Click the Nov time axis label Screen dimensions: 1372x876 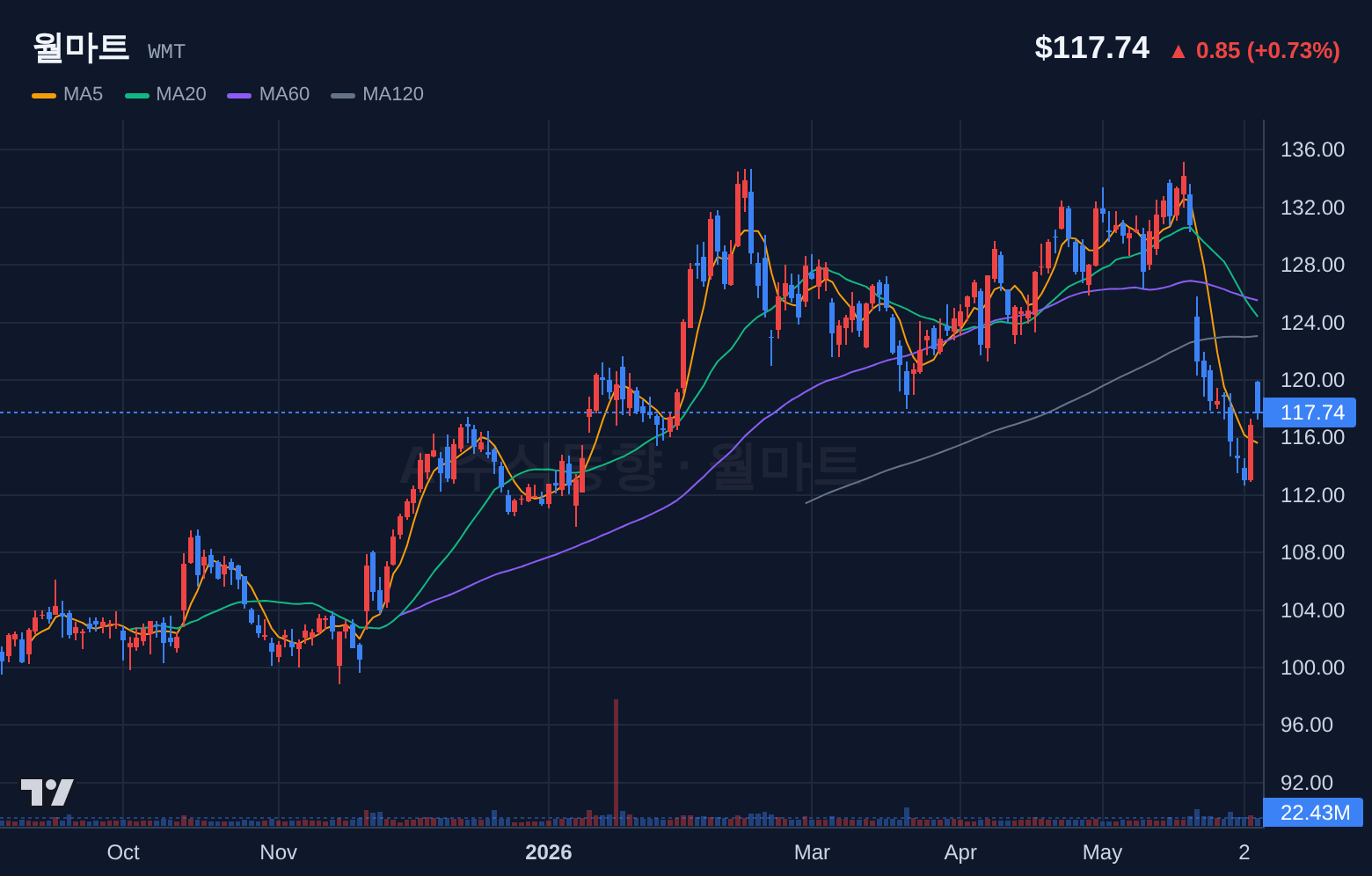[279, 852]
